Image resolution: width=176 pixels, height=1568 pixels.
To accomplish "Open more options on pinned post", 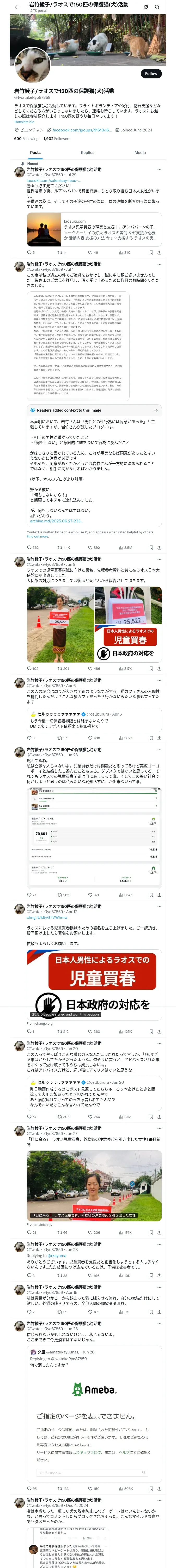I will 159,170.
